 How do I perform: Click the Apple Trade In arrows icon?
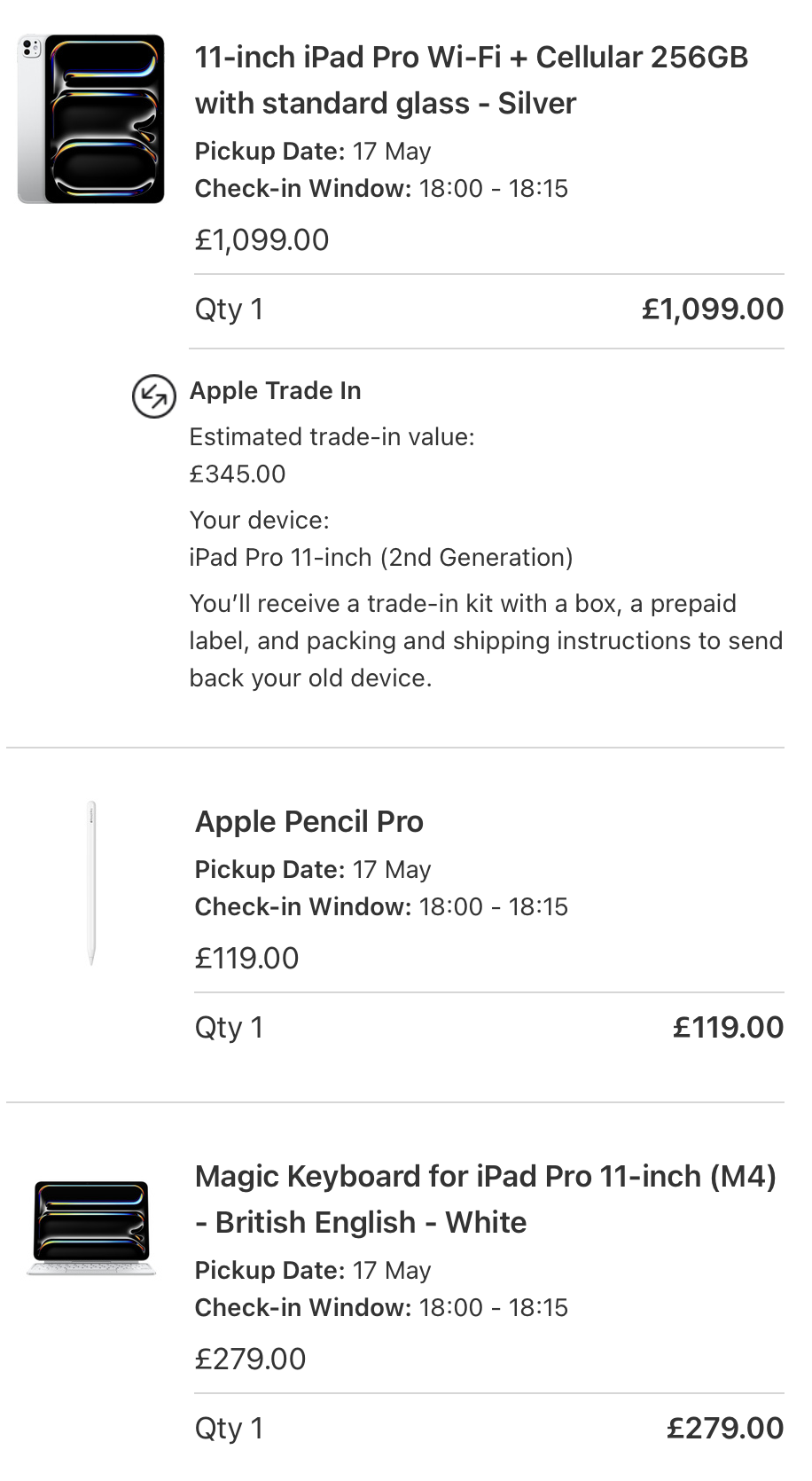[x=153, y=396]
